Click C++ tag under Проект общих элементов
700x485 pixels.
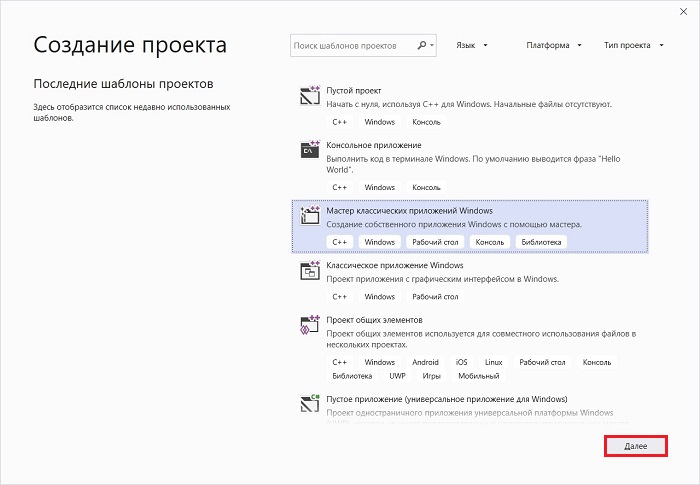coord(339,362)
